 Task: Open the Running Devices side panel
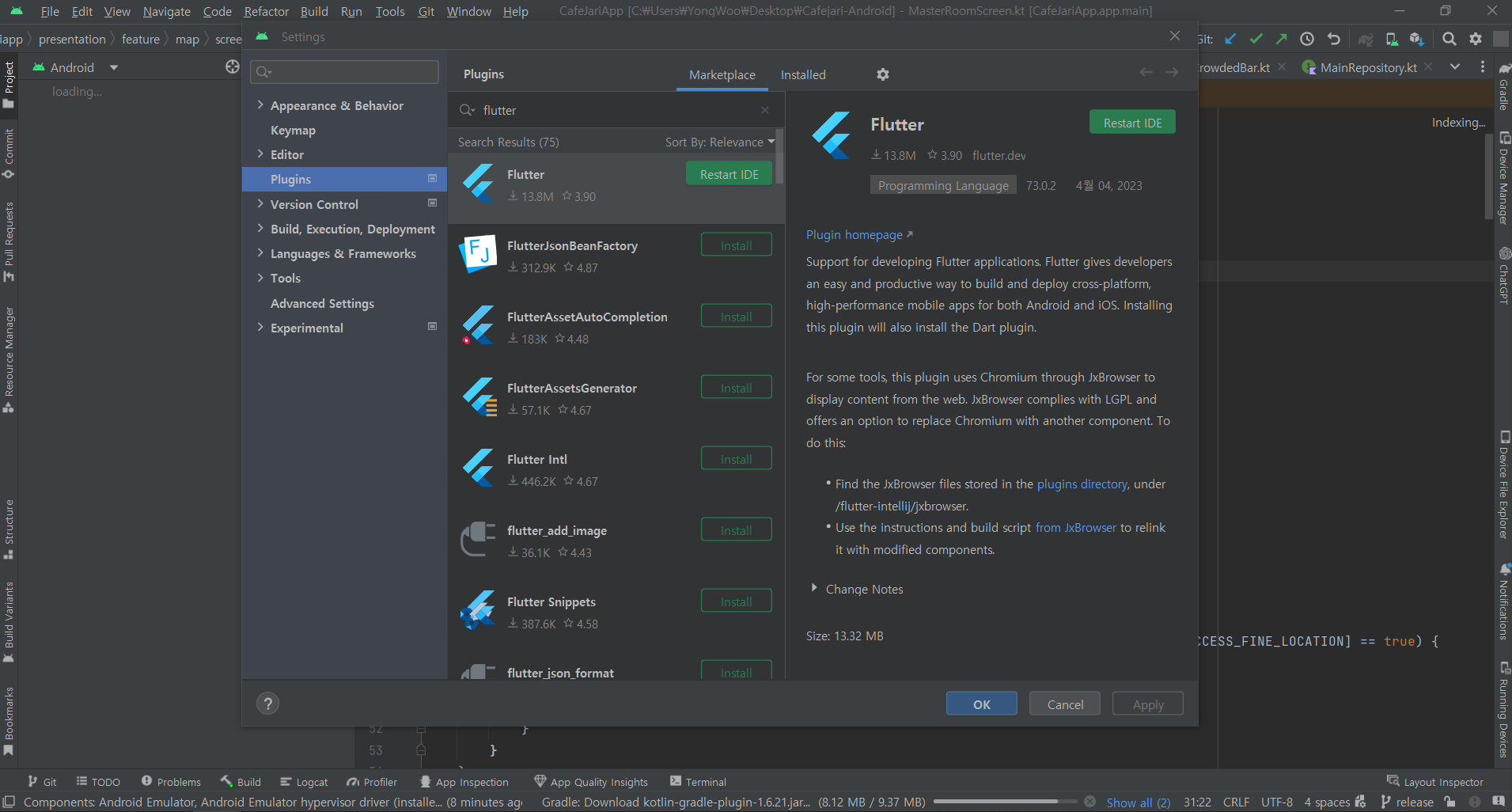1503,710
